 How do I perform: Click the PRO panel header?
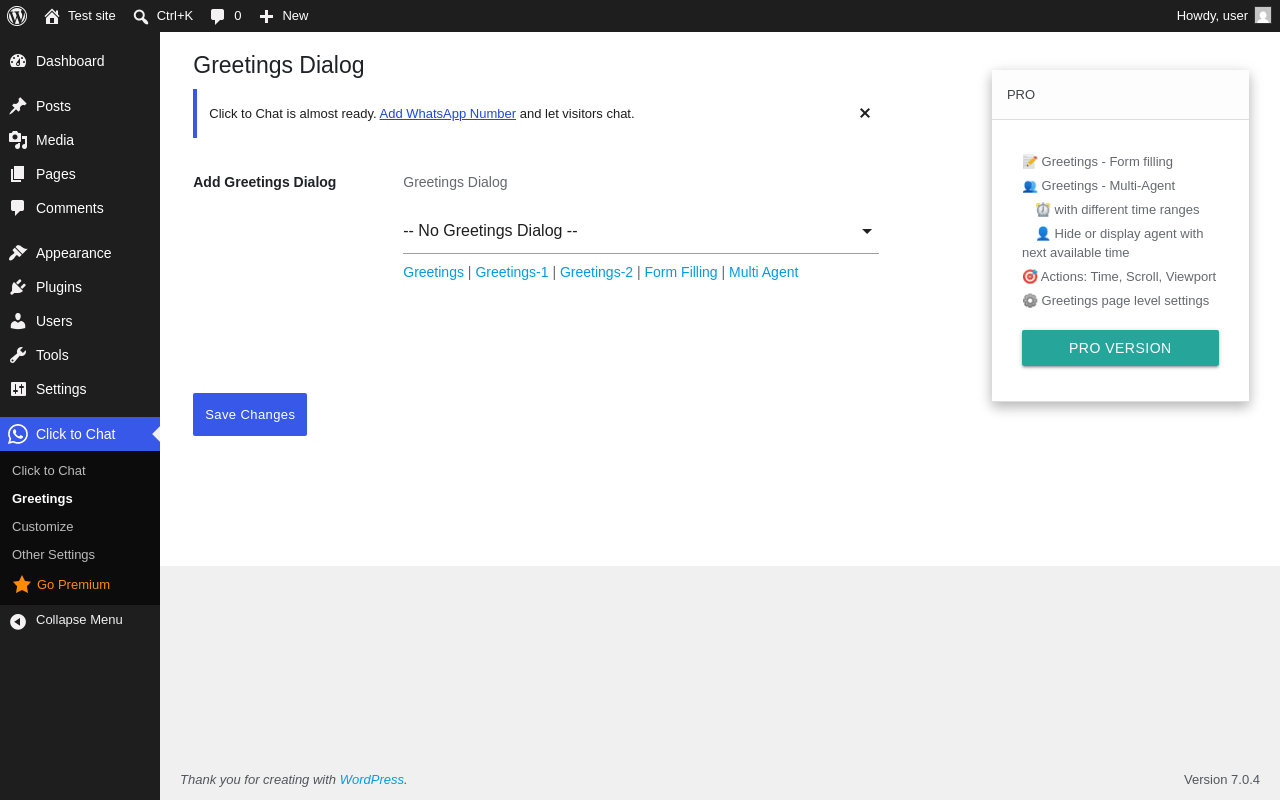point(1120,95)
